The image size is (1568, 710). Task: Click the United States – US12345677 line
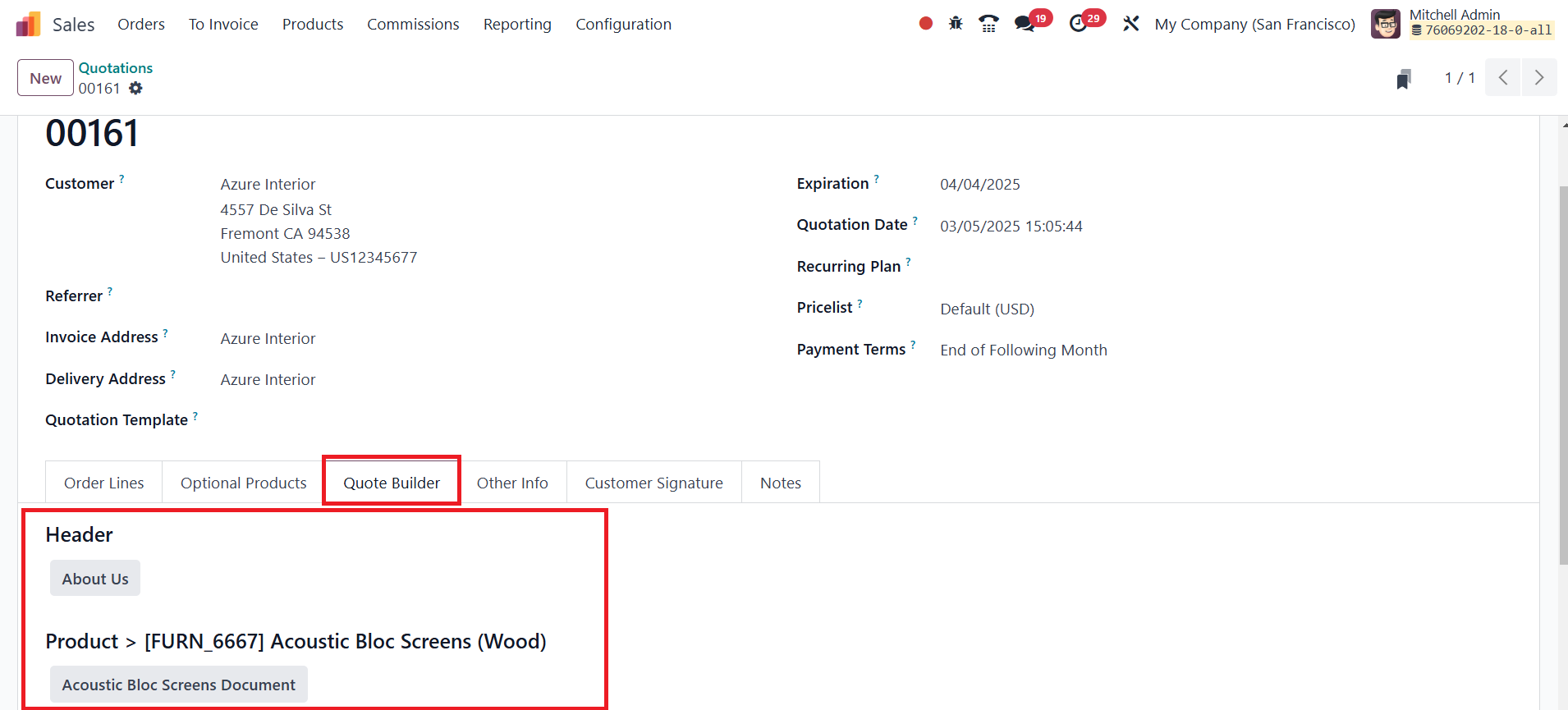coord(319,258)
